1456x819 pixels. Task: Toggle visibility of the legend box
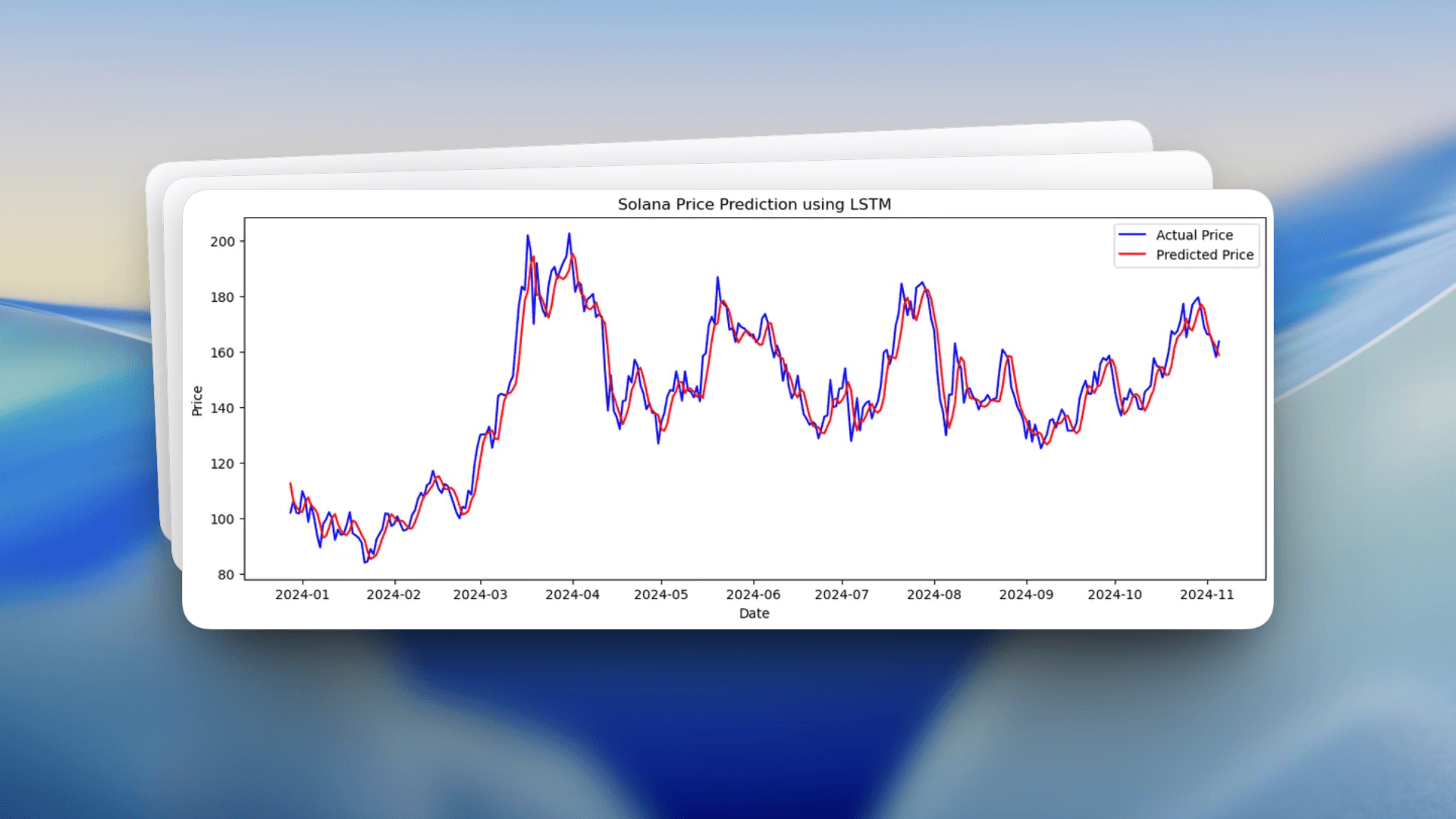(1185, 245)
